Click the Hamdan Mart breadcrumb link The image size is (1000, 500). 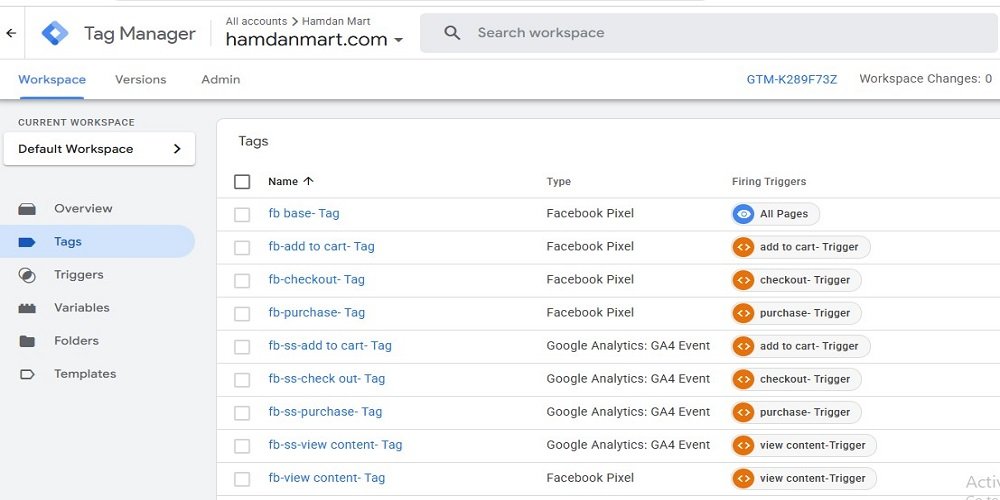pos(336,21)
